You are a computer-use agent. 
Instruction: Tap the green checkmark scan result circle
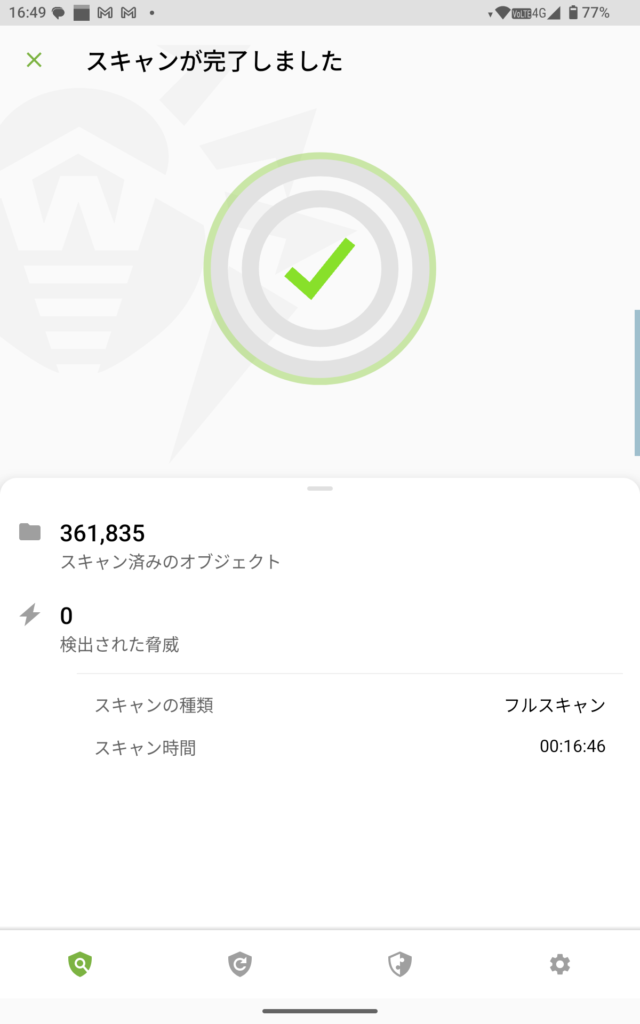(320, 268)
